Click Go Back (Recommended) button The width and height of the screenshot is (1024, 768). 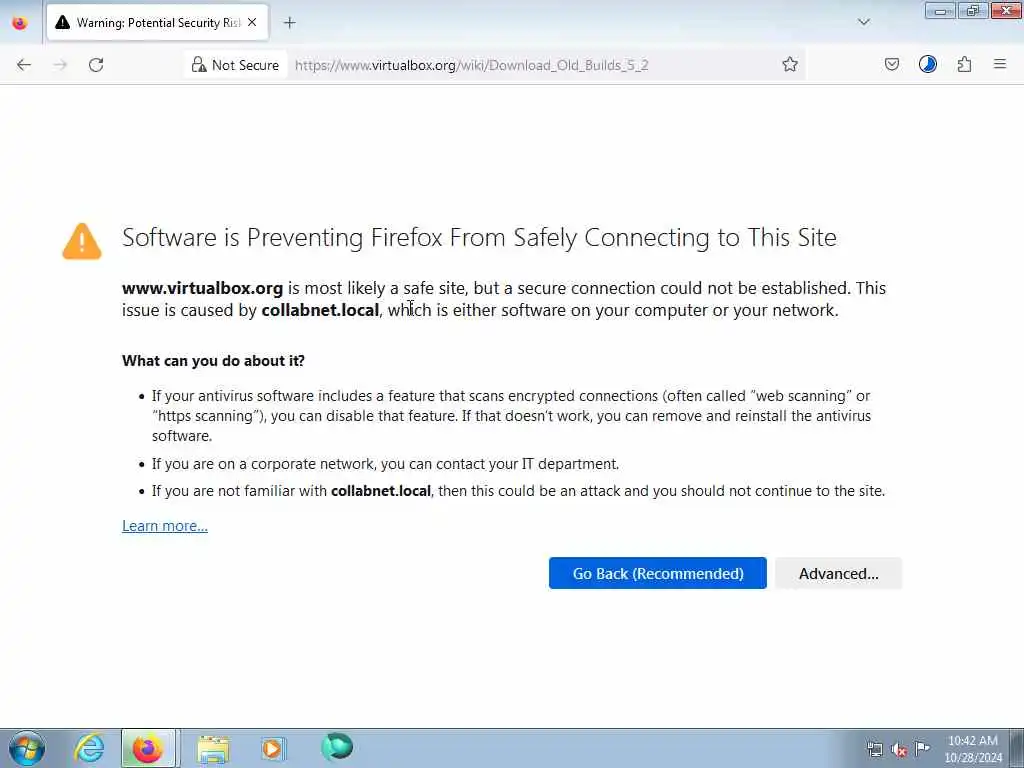[x=658, y=573]
